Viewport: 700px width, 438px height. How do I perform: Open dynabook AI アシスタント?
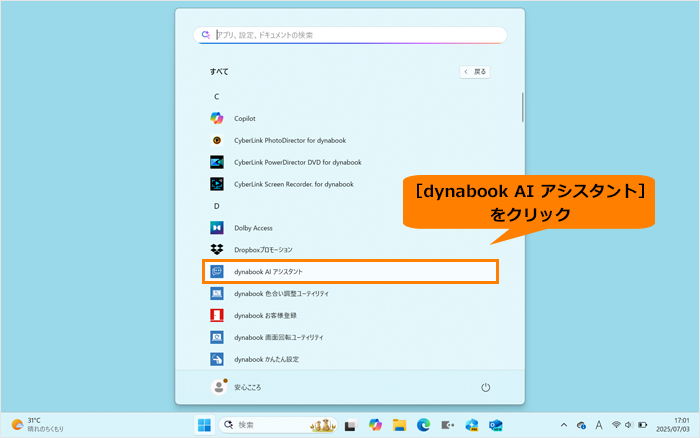[350, 271]
